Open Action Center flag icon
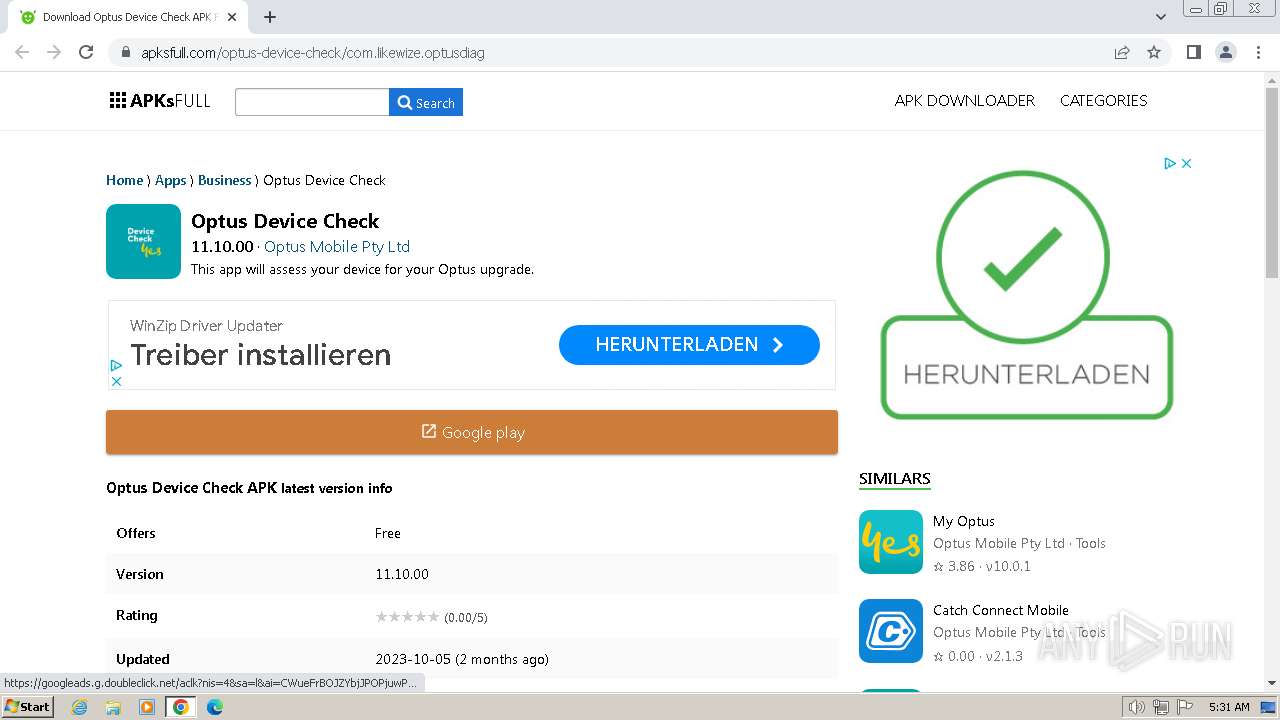The width and height of the screenshot is (1280, 720). point(1184,707)
